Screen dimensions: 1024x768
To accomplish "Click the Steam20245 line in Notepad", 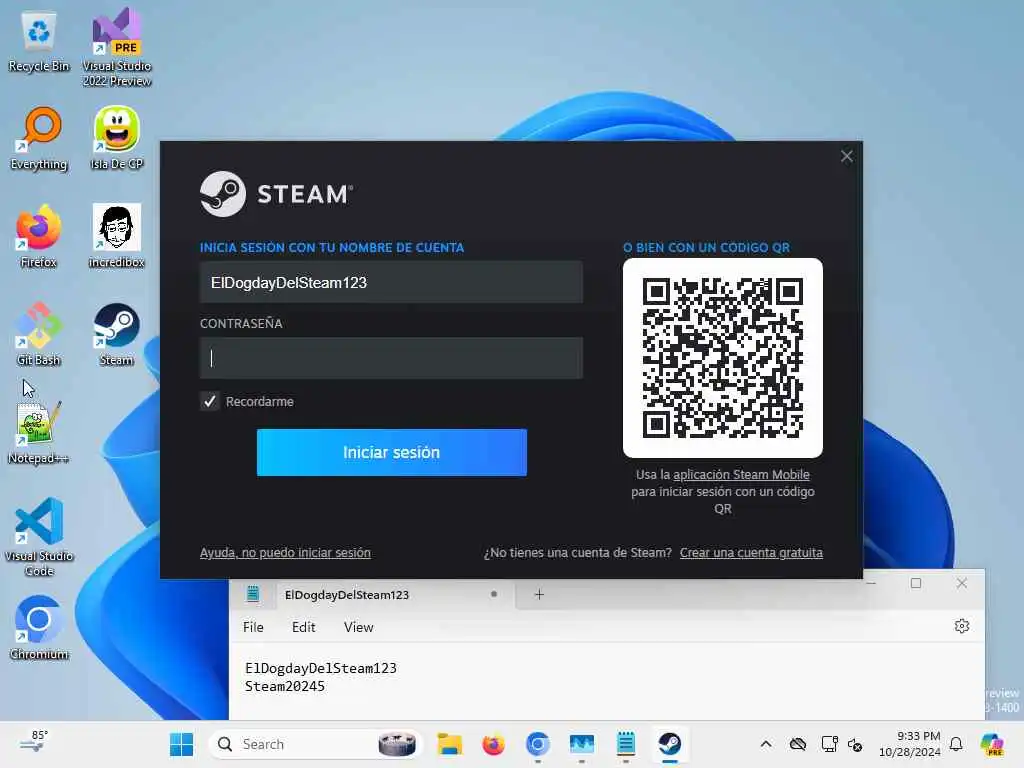I will click(x=285, y=686).
